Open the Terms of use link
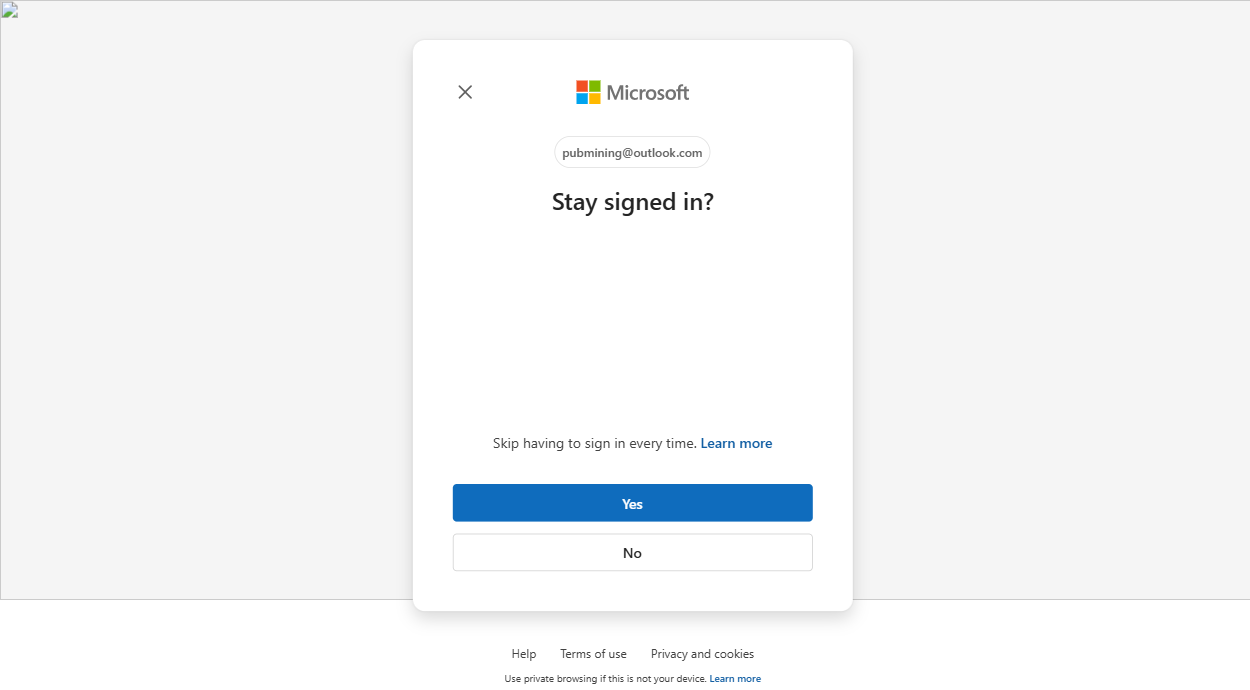This screenshot has width=1250, height=690. point(593,654)
